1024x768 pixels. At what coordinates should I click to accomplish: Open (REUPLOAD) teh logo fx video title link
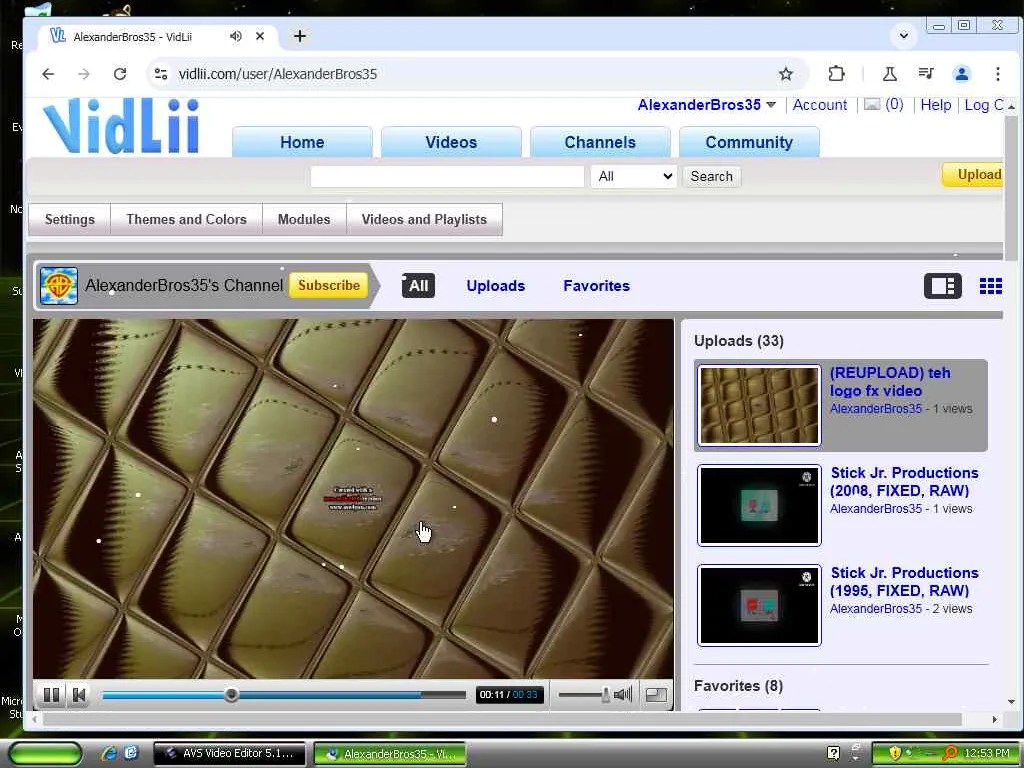coord(890,381)
